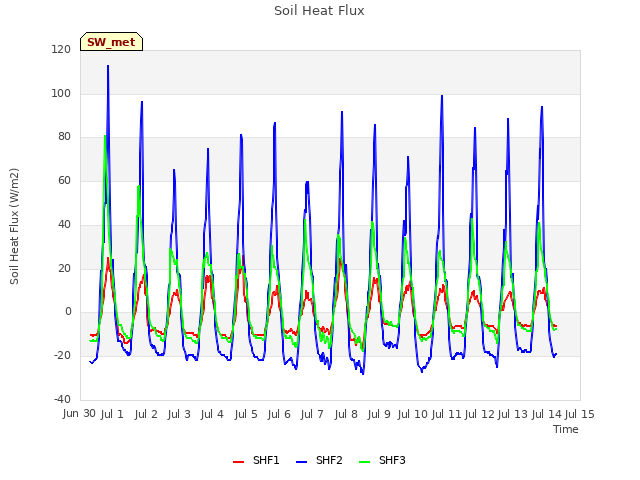
Task: Click the Jul 12 x-axis tick label
Action: click(x=480, y=414)
